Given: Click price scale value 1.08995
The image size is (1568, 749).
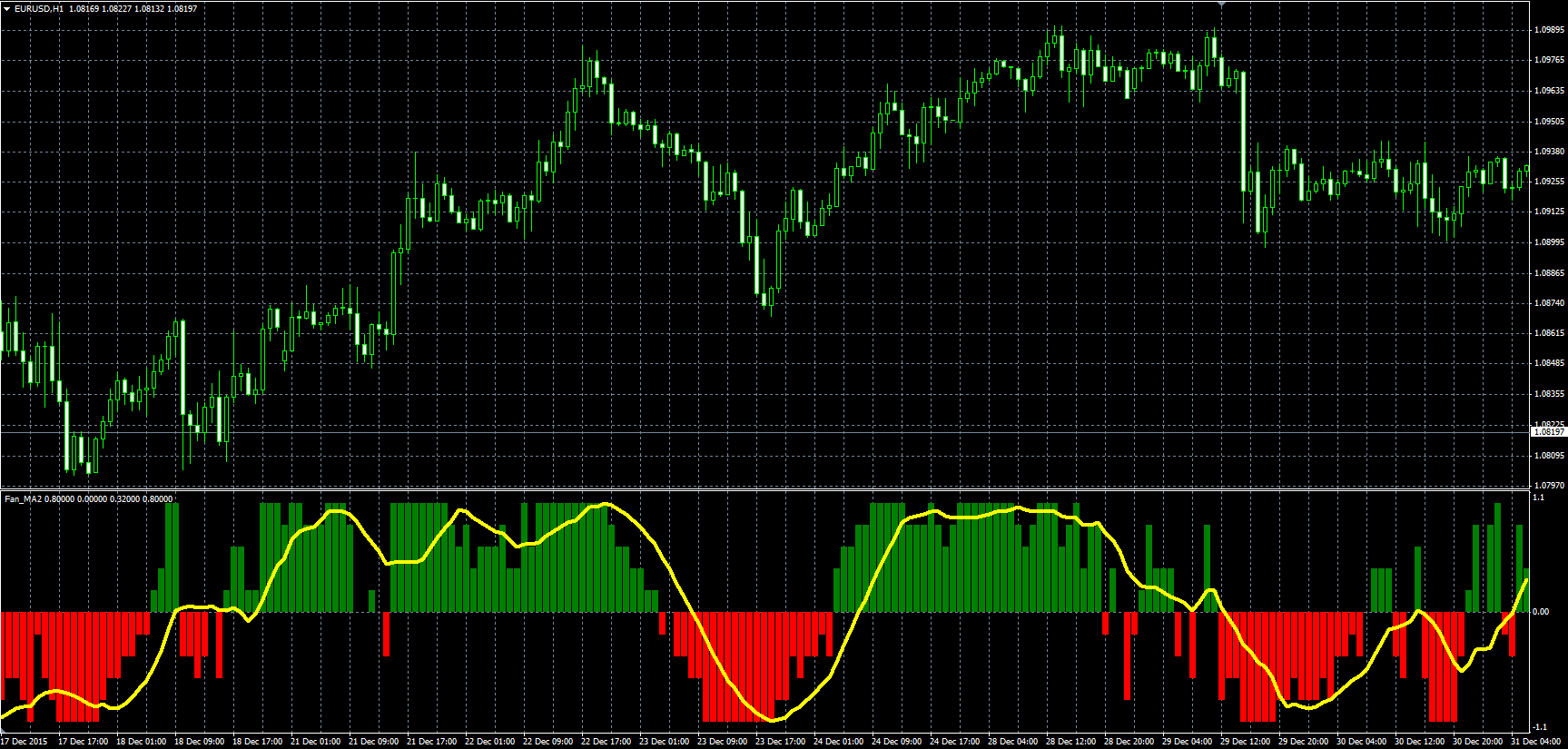Looking at the screenshot, I should (x=1550, y=242).
